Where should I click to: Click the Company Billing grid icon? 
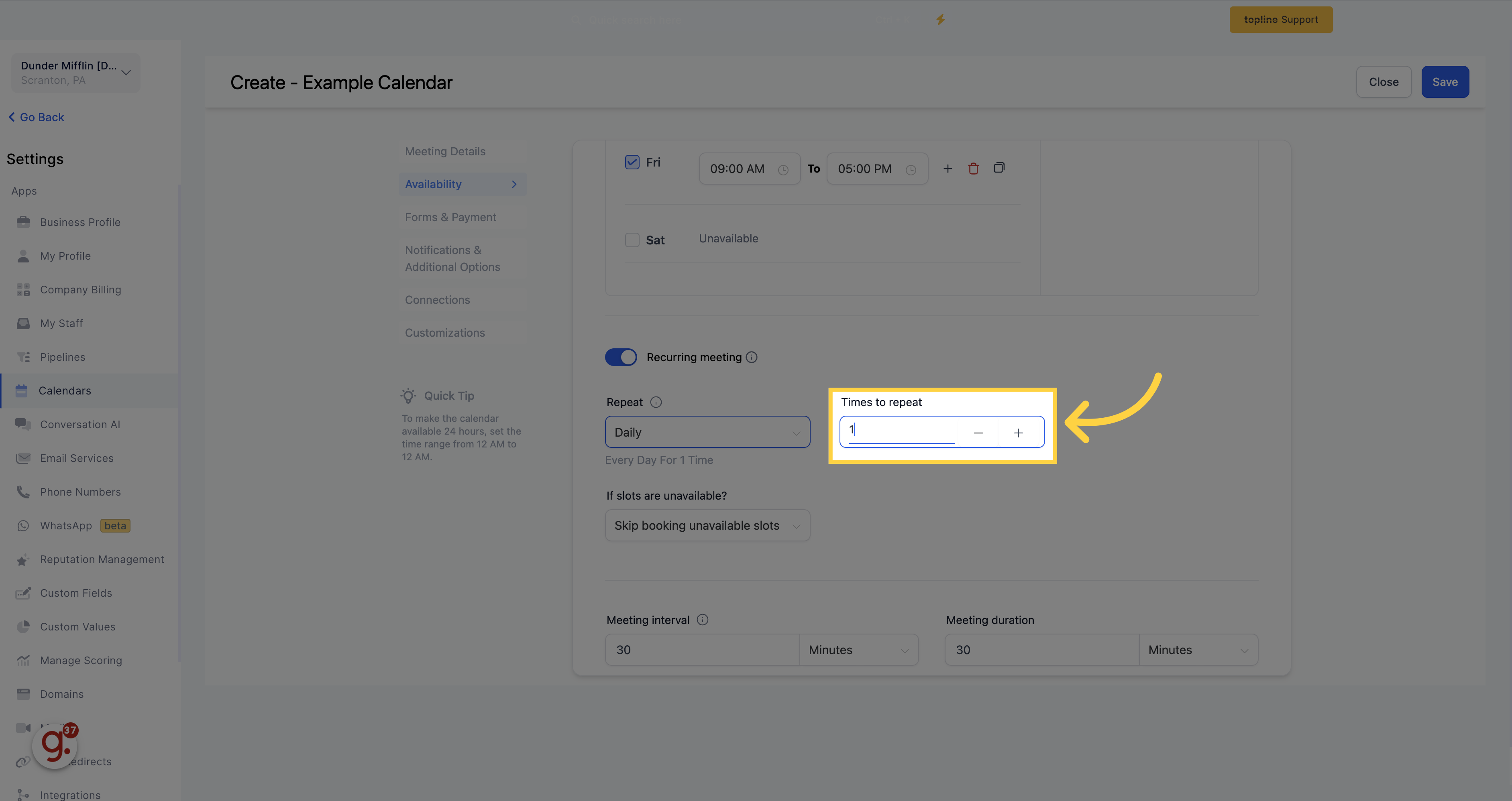coord(23,289)
